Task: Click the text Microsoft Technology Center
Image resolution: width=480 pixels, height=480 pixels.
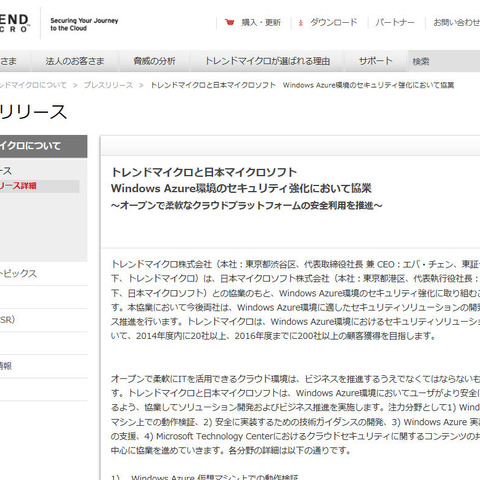Action: click(214, 436)
